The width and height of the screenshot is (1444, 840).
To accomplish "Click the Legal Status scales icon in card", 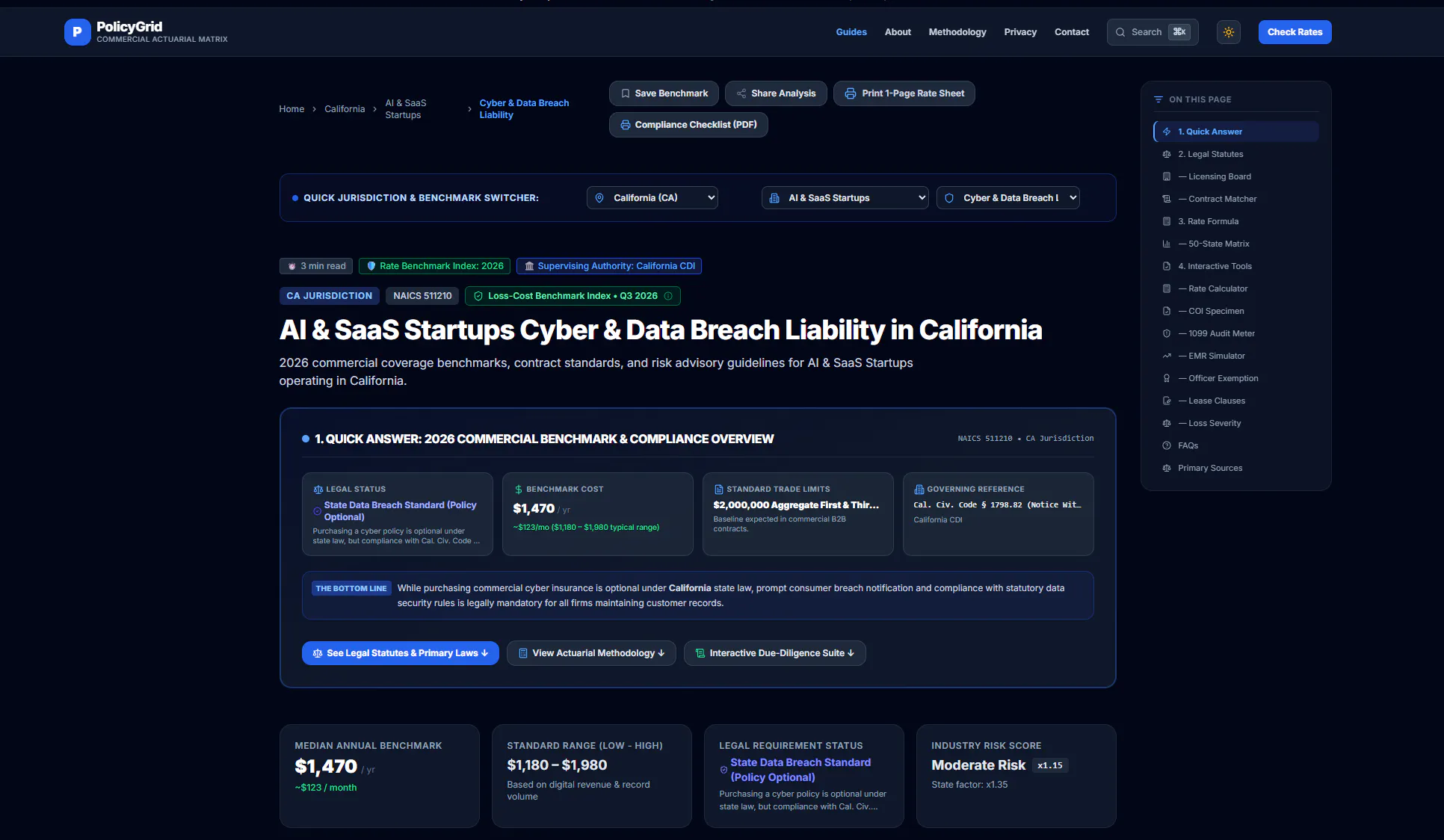I will pyautogui.click(x=318, y=490).
